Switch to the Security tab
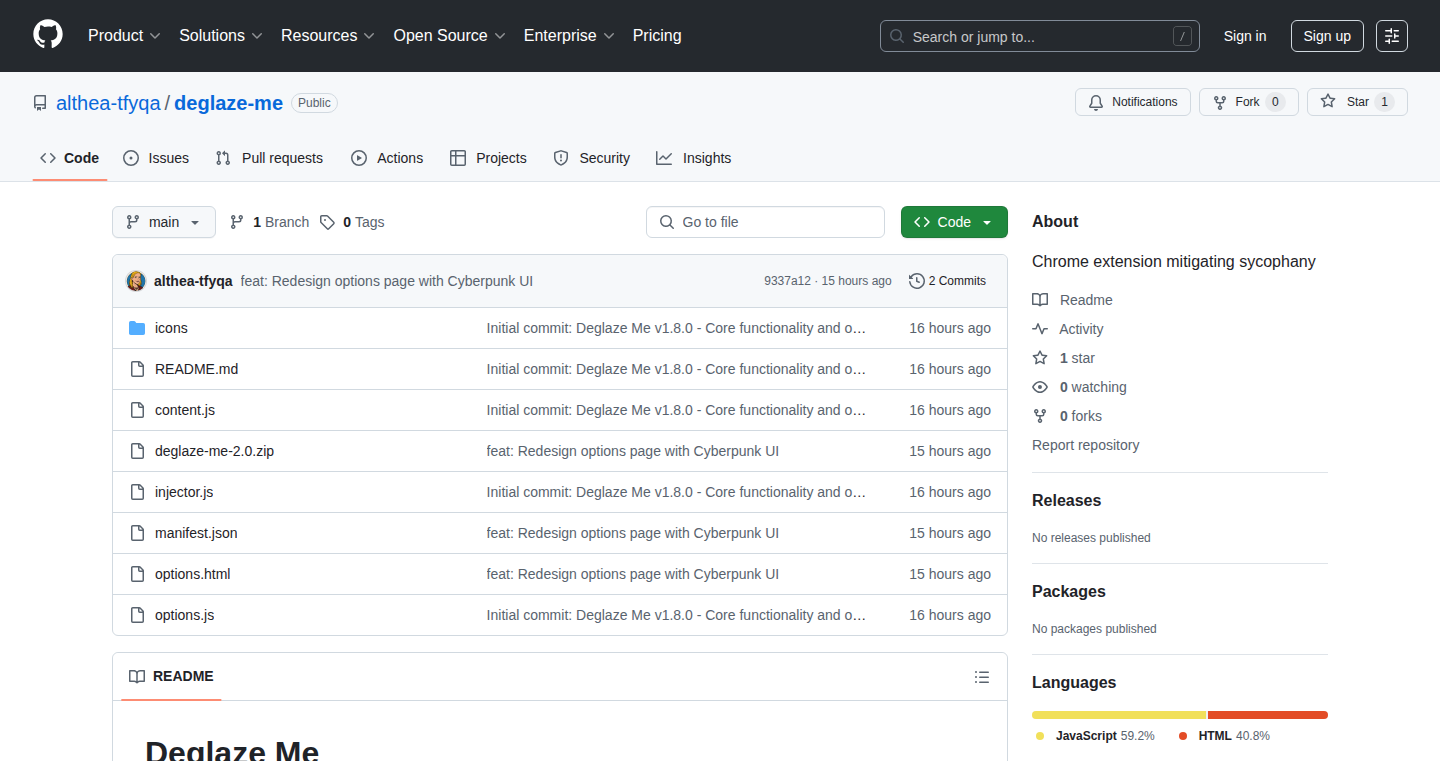This screenshot has height=761, width=1440. [x=592, y=158]
